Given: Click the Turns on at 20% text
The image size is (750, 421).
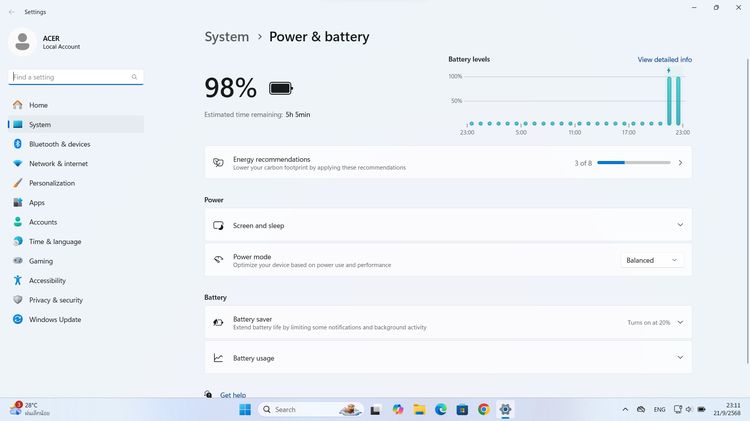Looking at the screenshot, I should (x=649, y=323).
